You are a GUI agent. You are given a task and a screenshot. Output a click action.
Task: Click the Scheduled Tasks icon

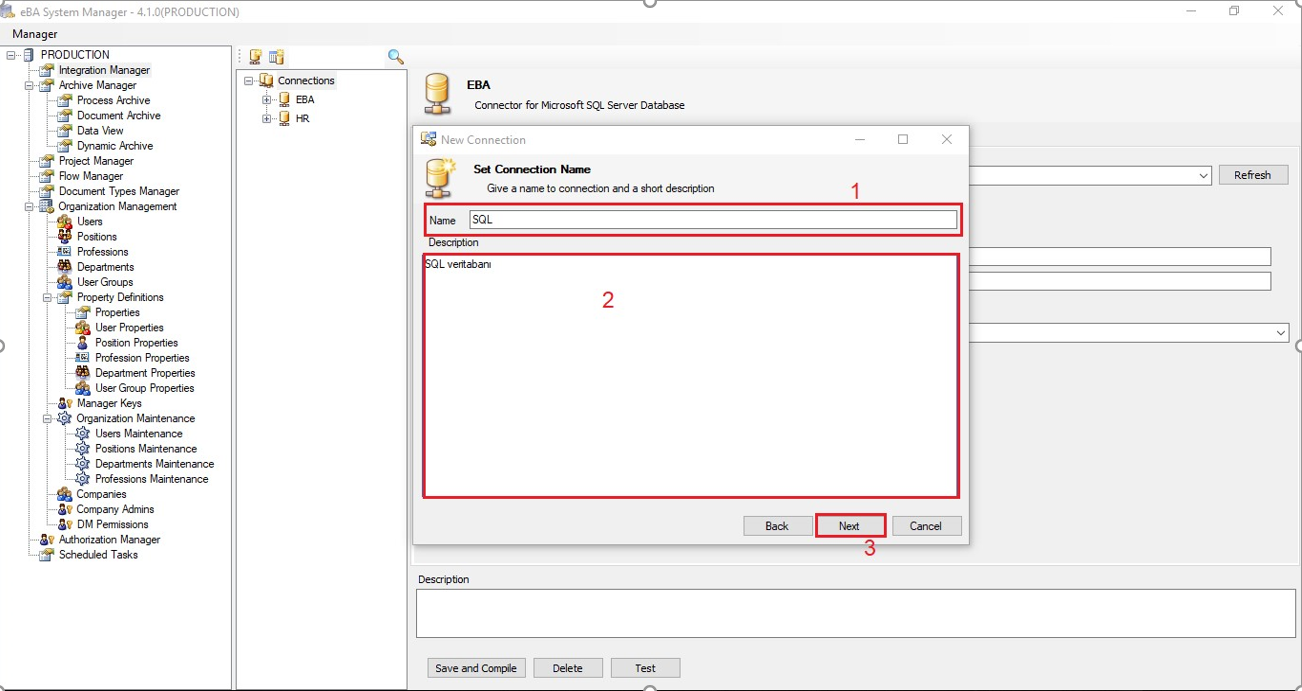(x=46, y=554)
